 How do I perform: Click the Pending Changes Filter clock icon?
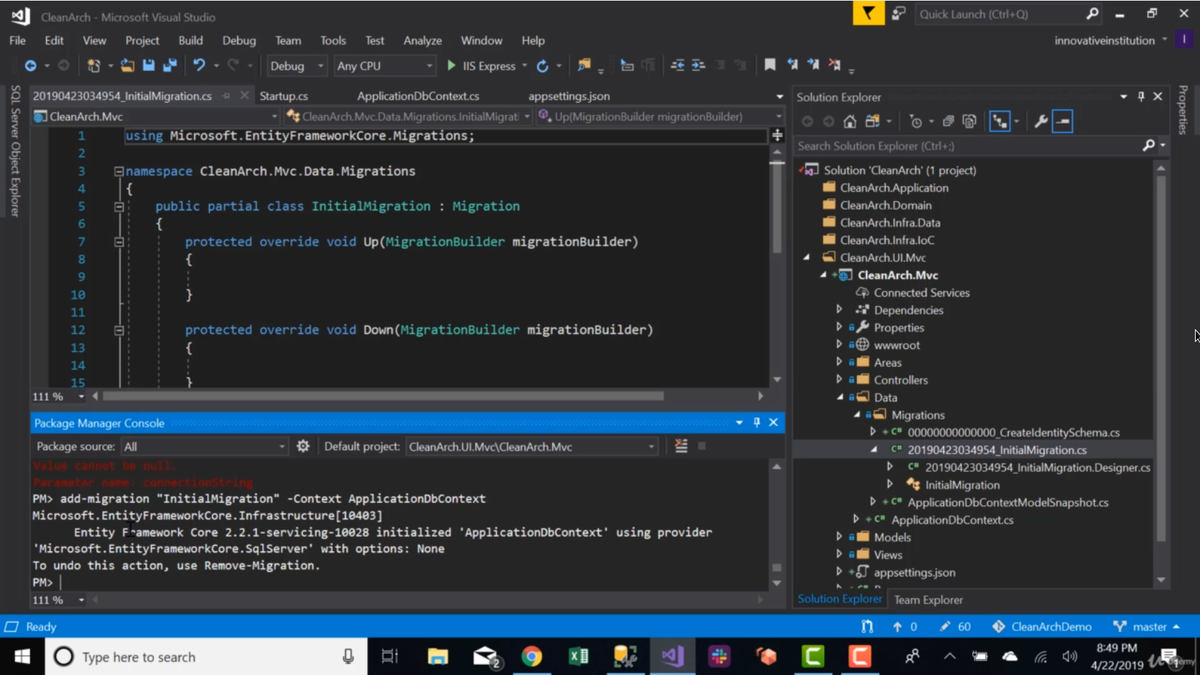(x=915, y=121)
